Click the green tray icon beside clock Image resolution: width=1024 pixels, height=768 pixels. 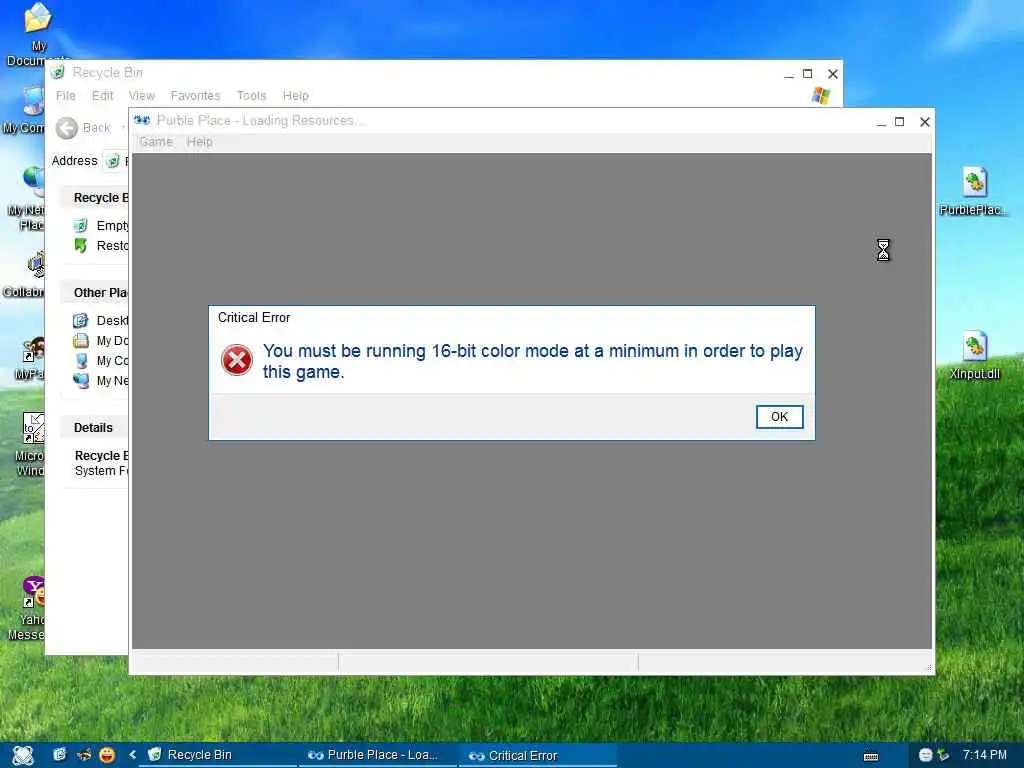click(x=943, y=755)
